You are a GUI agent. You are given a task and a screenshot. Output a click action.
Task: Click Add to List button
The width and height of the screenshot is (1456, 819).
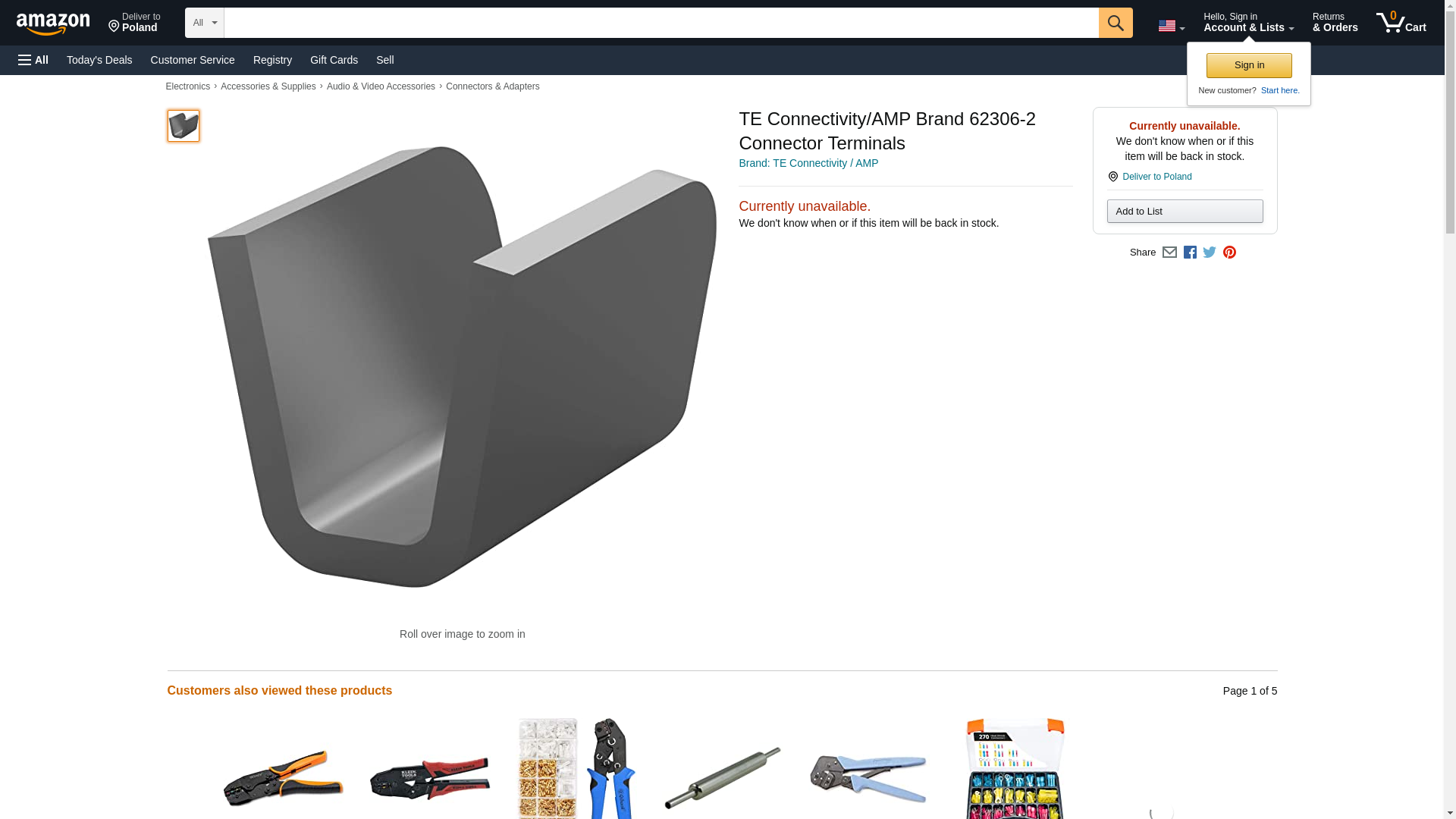[x=1185, y=211]
